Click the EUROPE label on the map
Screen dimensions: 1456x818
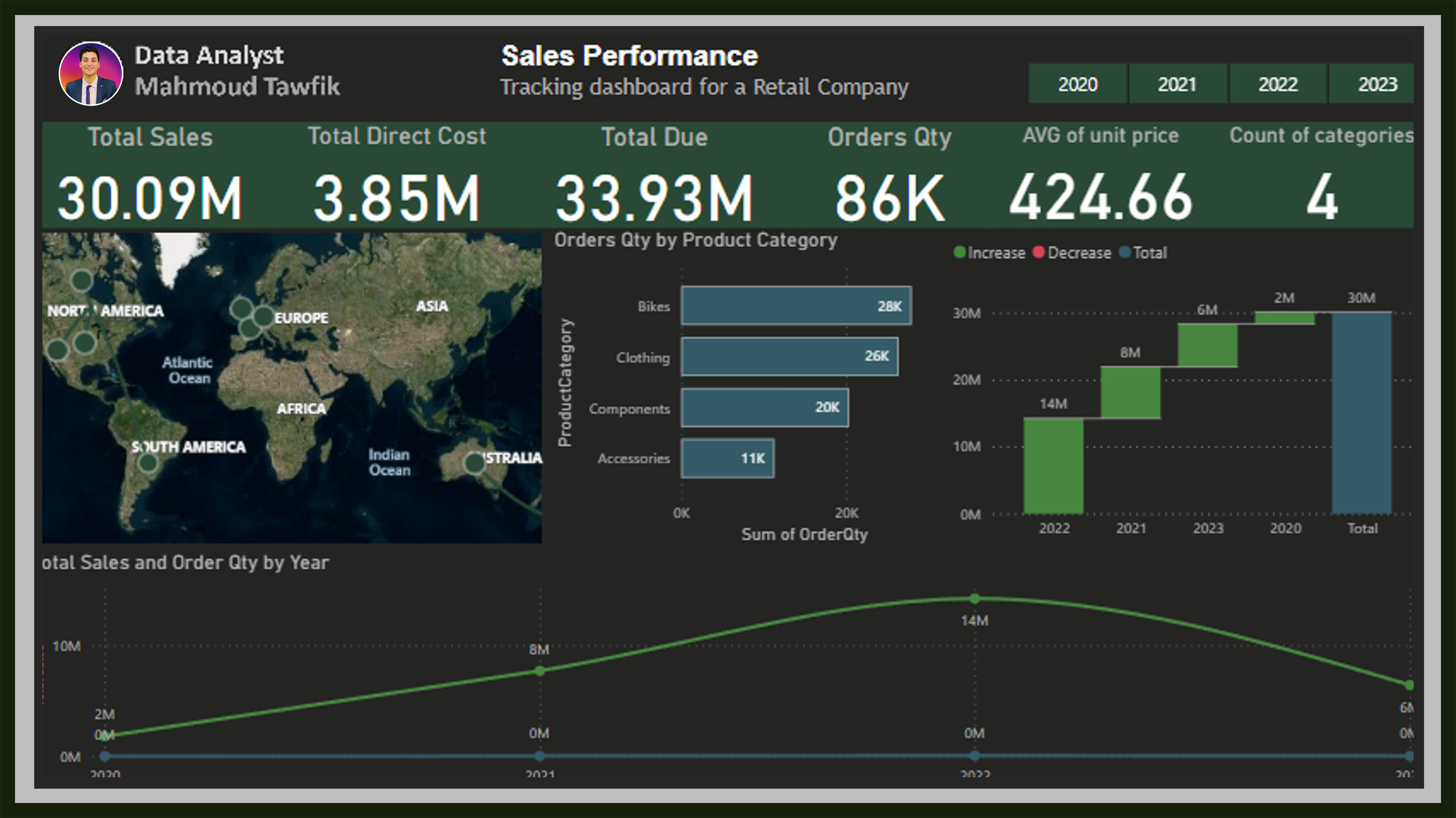[301, 318]
